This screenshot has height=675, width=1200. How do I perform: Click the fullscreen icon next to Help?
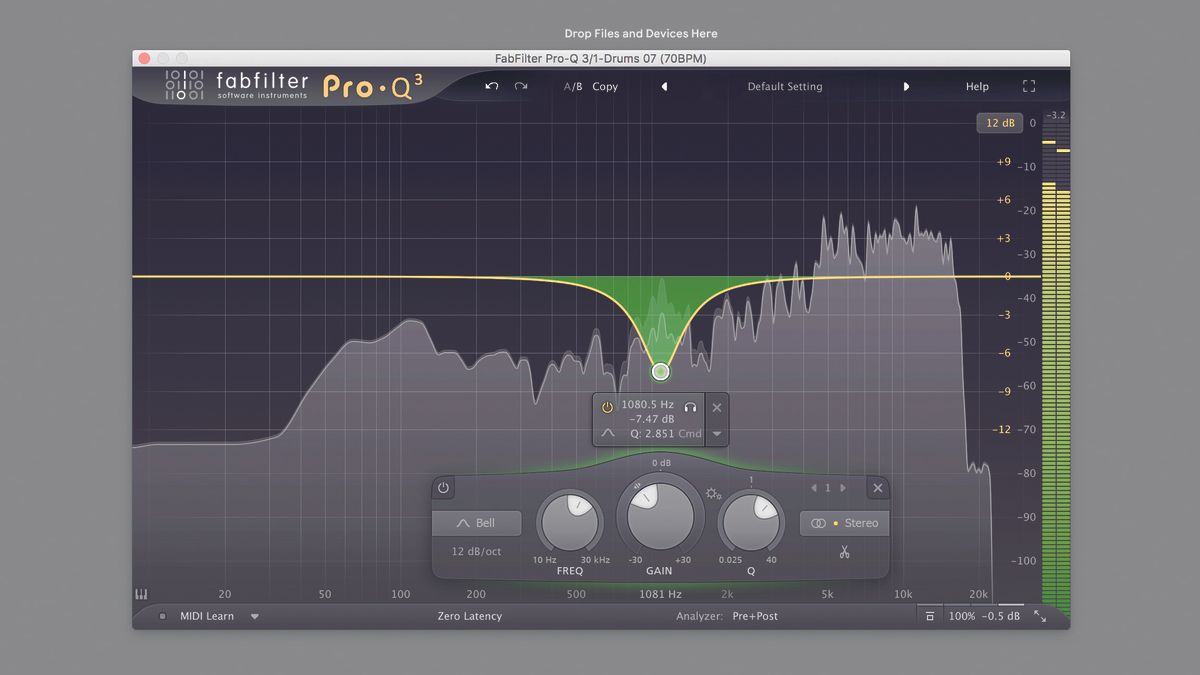(x=1029, y=86)
